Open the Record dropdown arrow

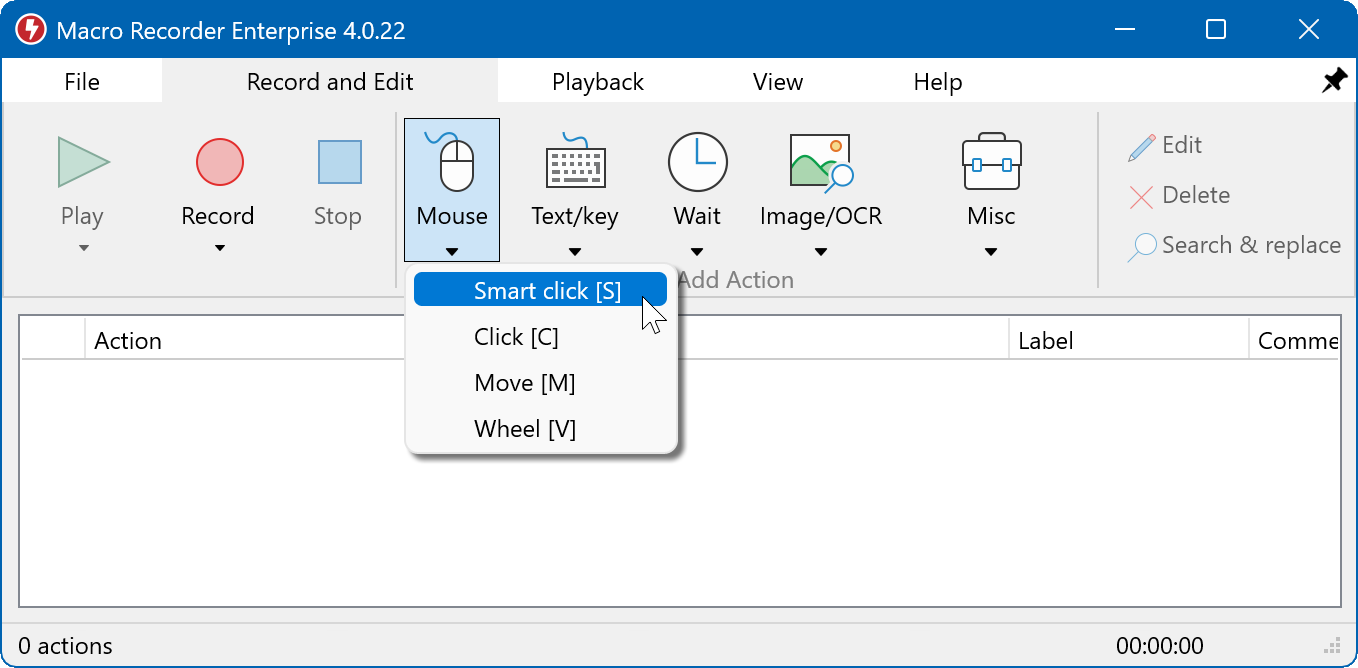point(218,247)
